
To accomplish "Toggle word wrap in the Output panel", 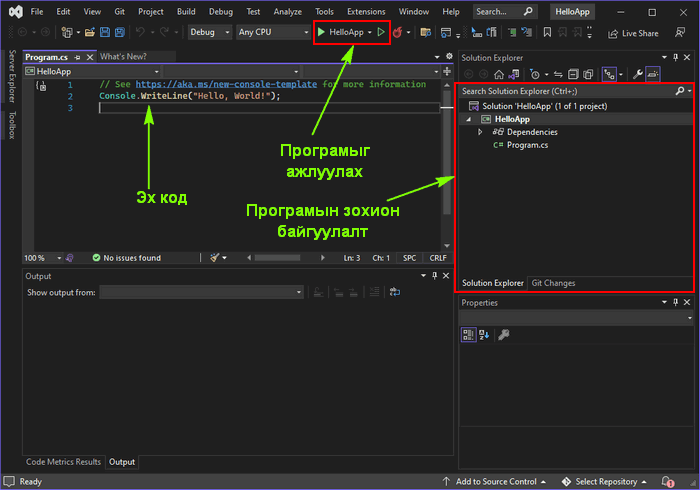I will click(x=395, y=292).
